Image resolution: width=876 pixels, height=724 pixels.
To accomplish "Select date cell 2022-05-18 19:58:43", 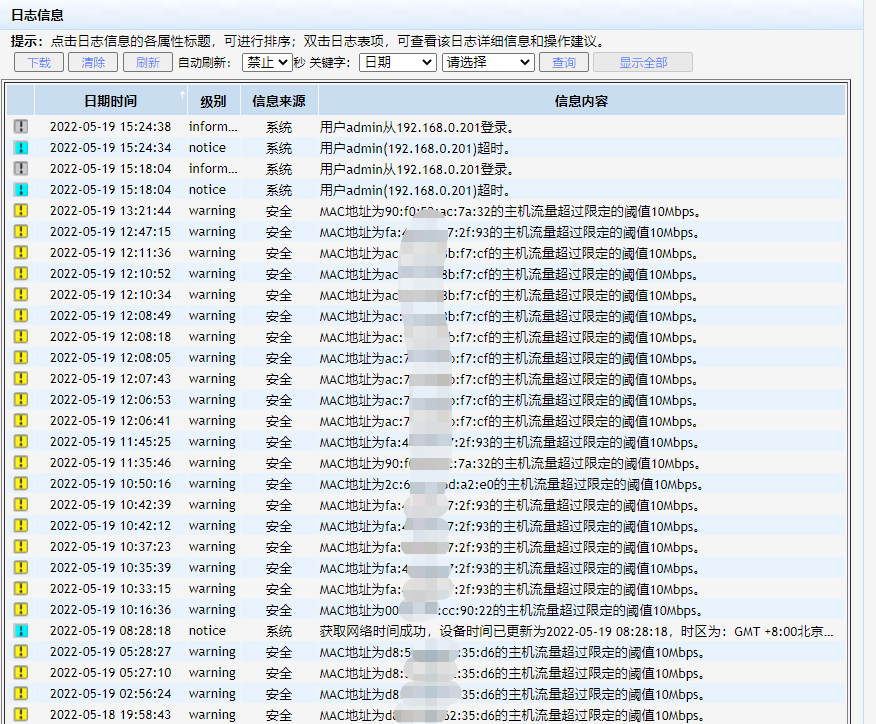I will coord(111,715).
